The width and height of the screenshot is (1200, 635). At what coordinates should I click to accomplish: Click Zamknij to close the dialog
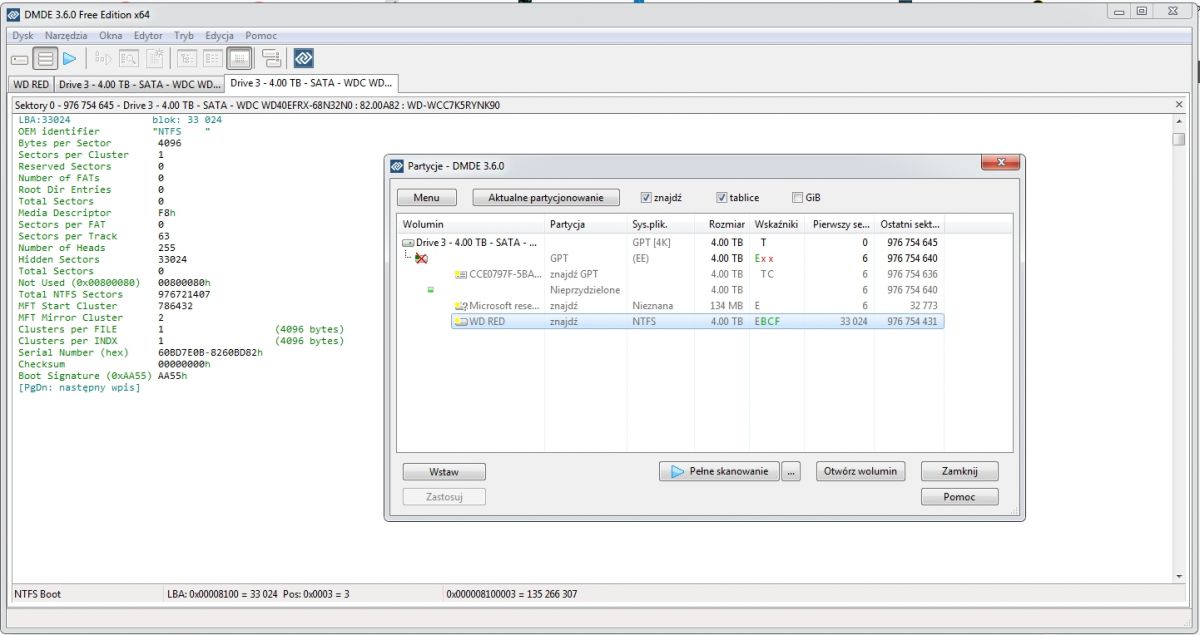(959, 471)
